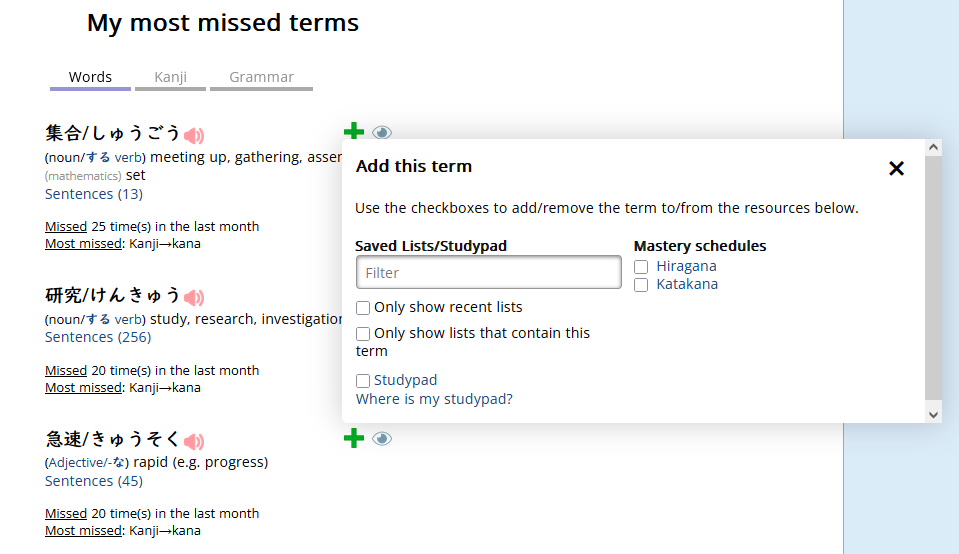The image size is (959, 554).
Task: Check Only show lists that contain this term
Action: click(x=363, y=334)
